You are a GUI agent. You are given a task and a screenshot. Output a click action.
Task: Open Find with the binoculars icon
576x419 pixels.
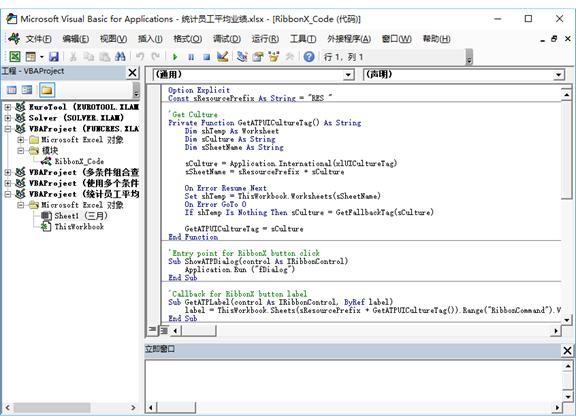(120, 57)
